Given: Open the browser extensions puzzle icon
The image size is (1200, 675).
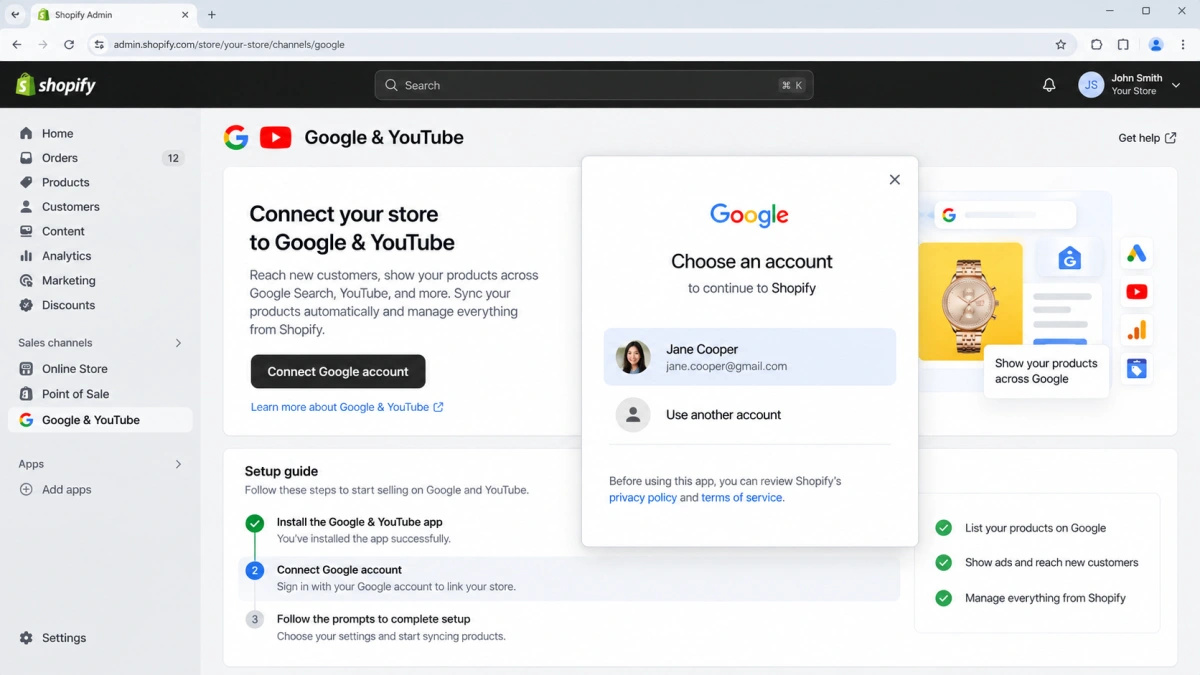Looking at the screenshot, I should pyautogui.click(x=1096, y=44).
